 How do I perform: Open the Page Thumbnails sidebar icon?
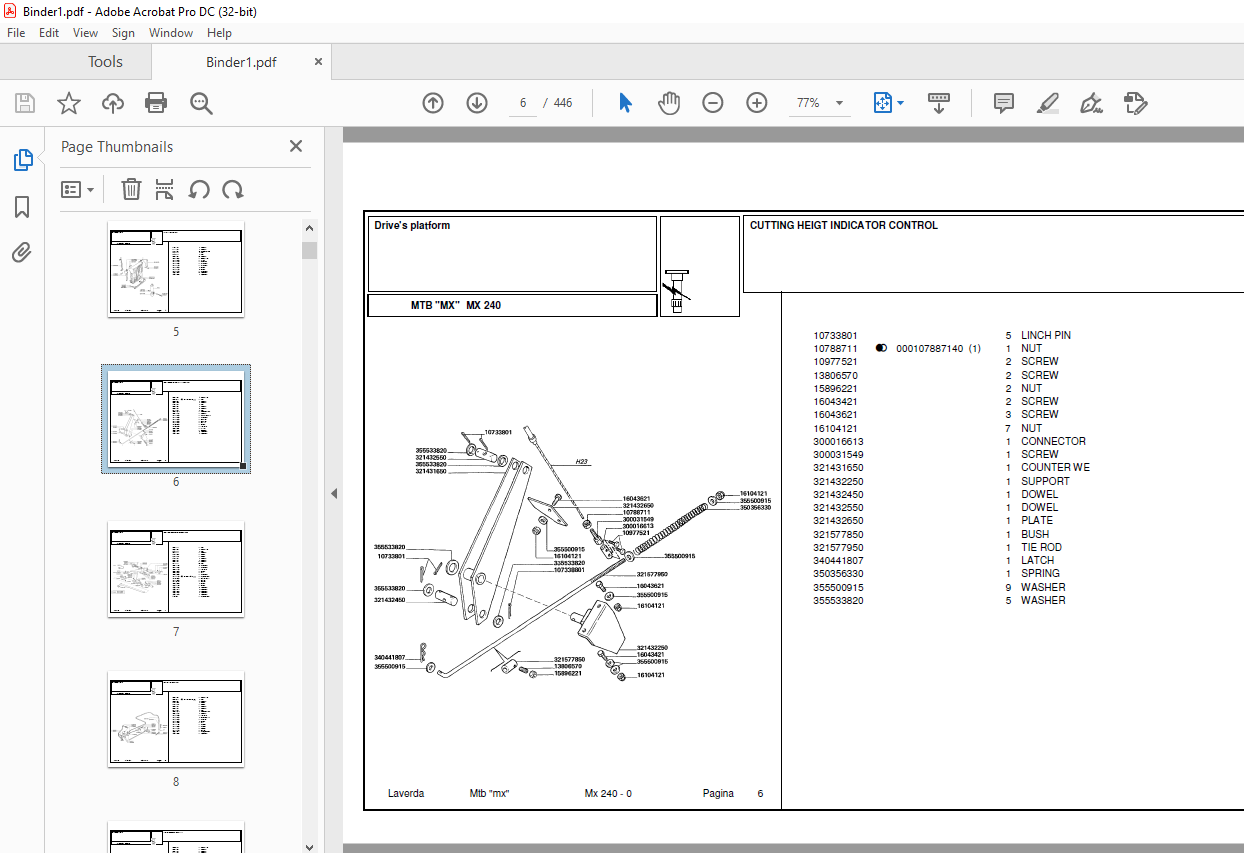point(22,160)
